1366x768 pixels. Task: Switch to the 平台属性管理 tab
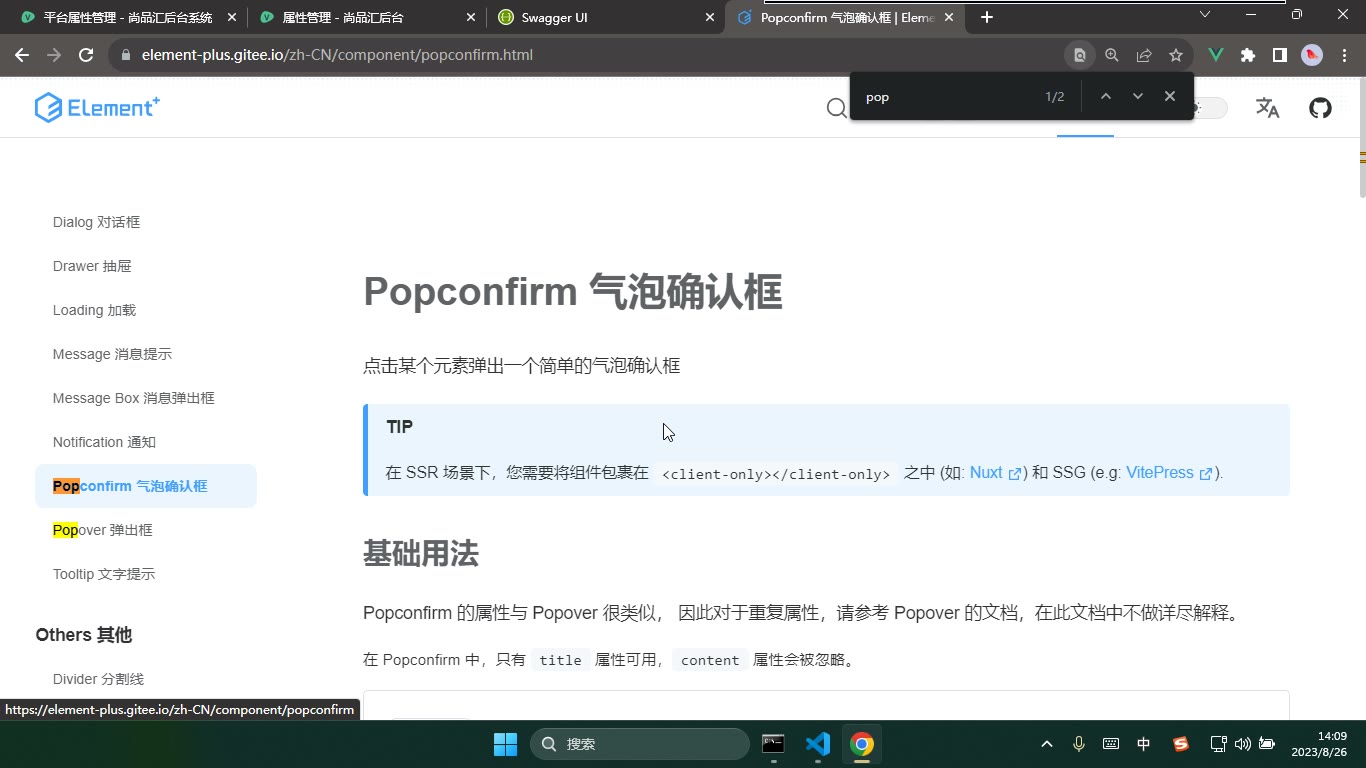click(x=127, y=18)
